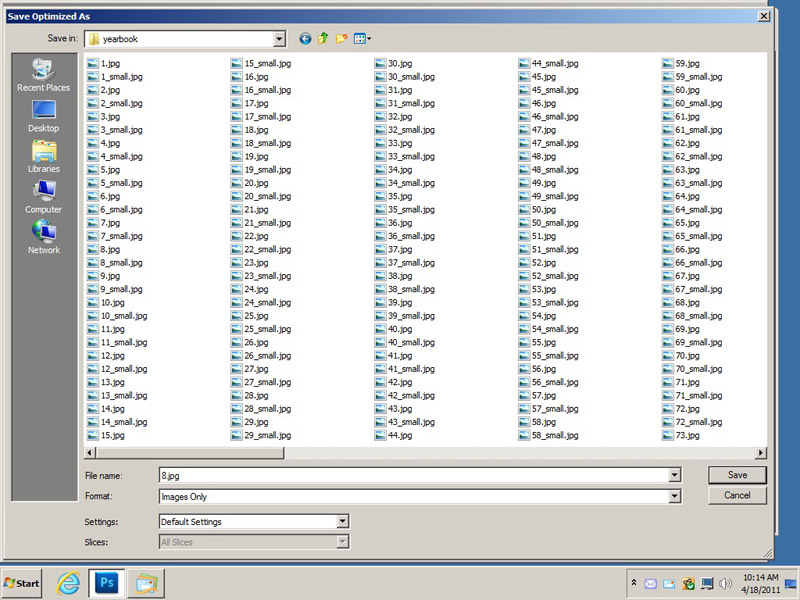
Task: Open the View Menu icon
Action: coord(360,39)
